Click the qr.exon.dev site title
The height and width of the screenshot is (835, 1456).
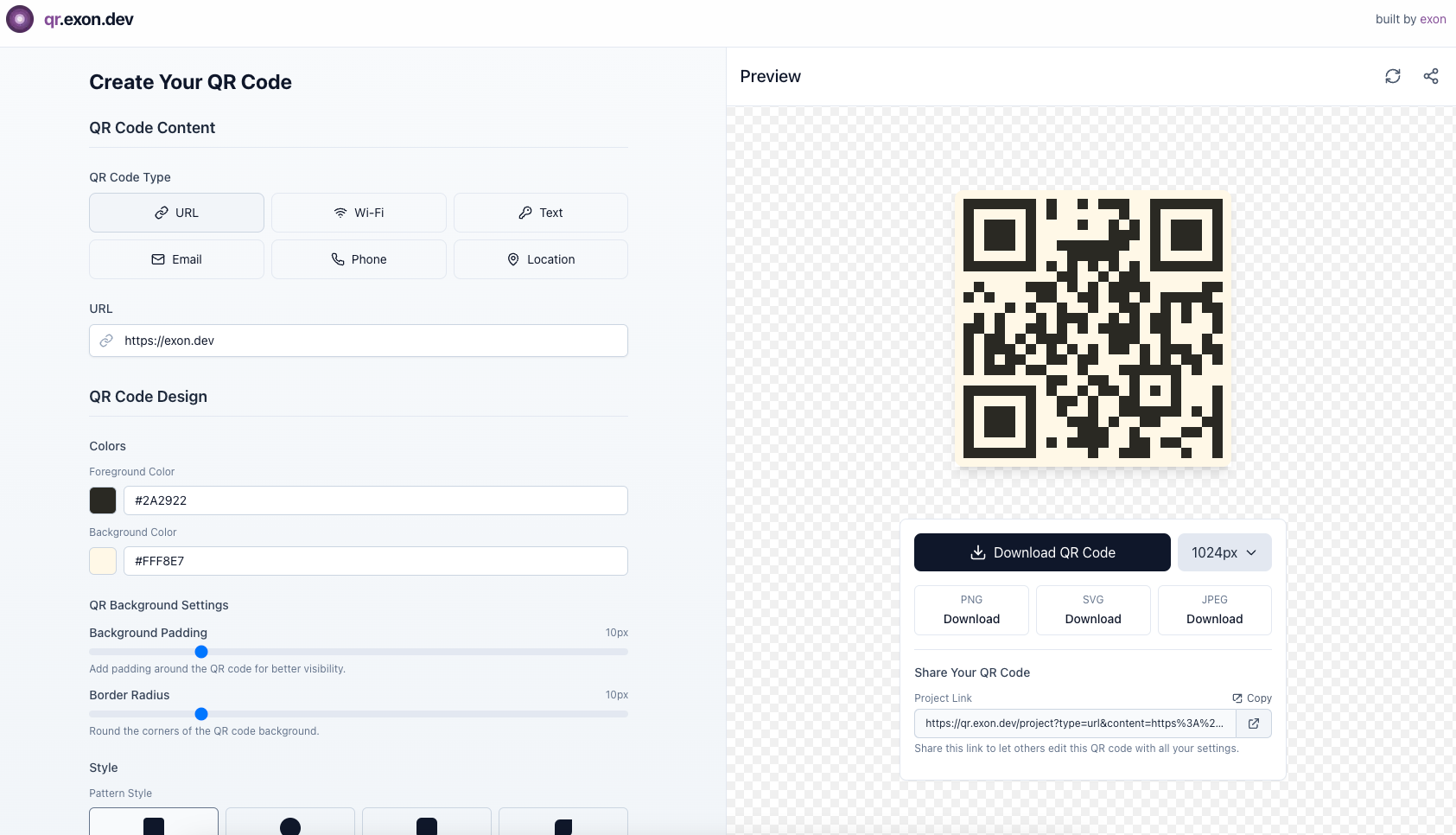pyautogui.click(x=89, y=19)
